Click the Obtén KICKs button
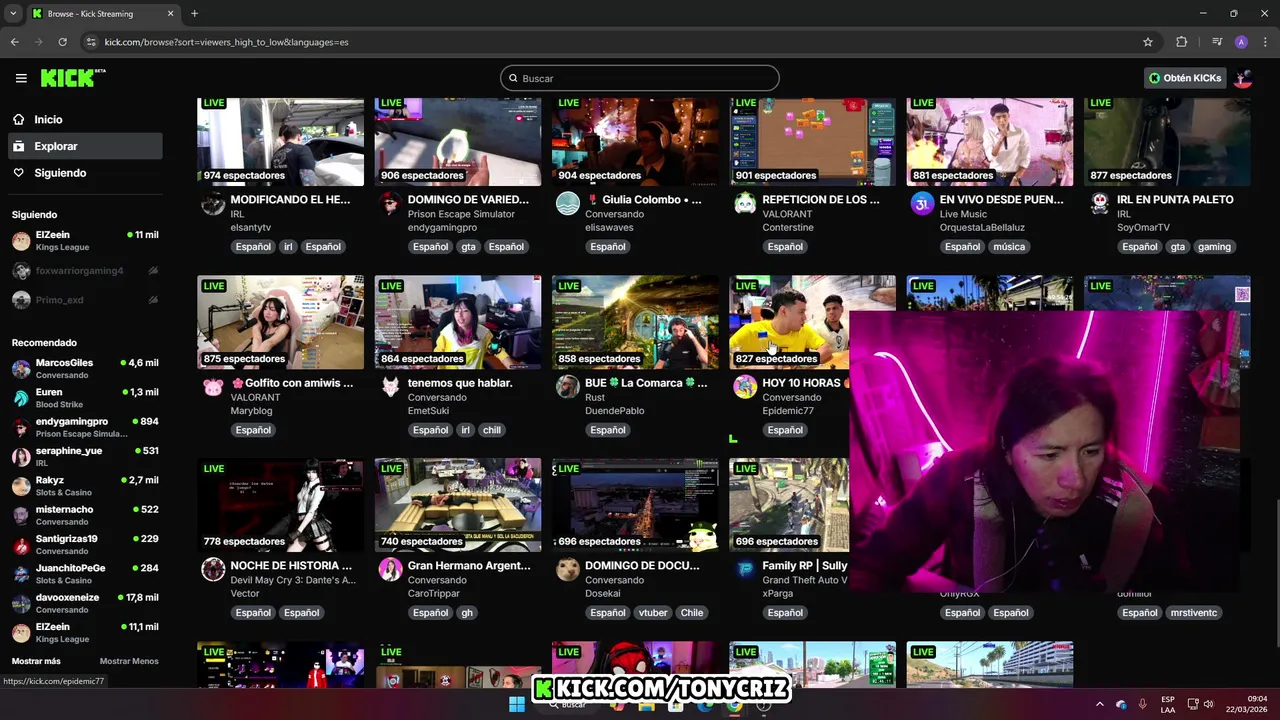1280x720 pixels. 1185,78
